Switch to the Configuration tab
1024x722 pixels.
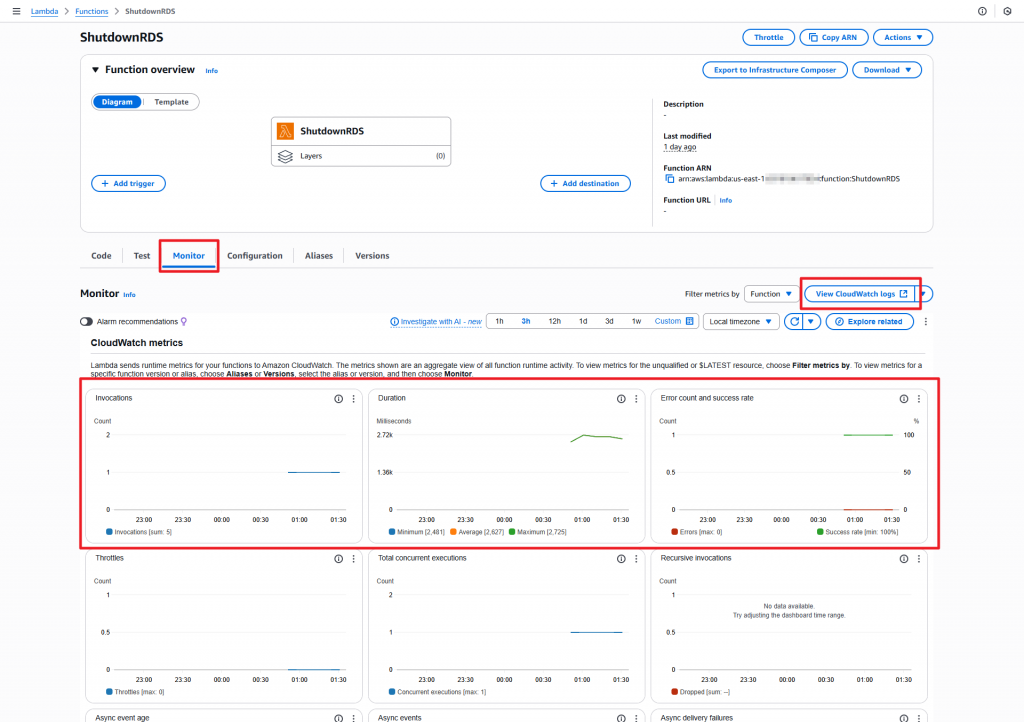point(255,256)
